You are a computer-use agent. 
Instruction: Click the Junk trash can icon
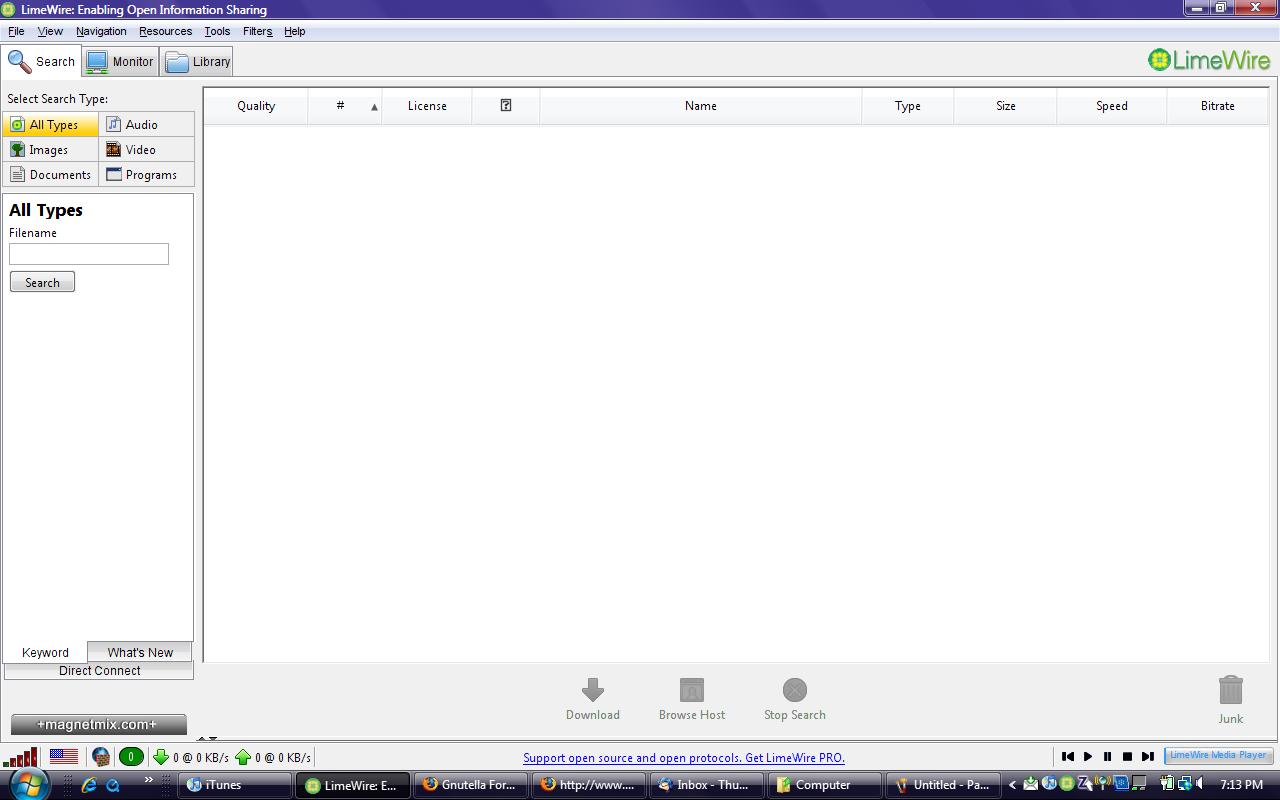click(x=1231, y=691)
